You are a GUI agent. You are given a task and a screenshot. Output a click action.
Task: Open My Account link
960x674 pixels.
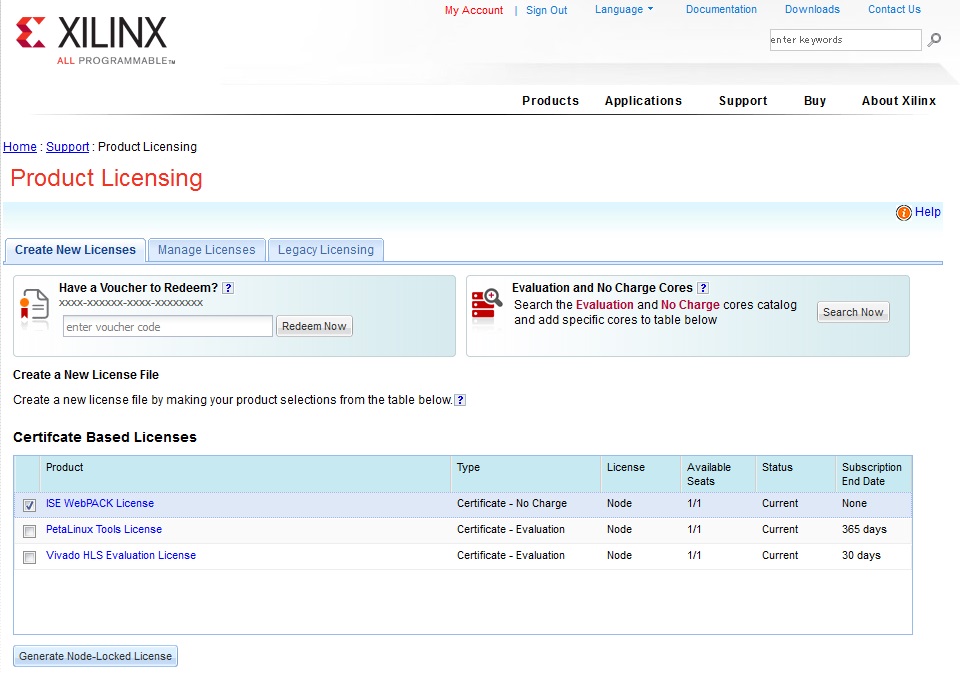click(474, 10)
